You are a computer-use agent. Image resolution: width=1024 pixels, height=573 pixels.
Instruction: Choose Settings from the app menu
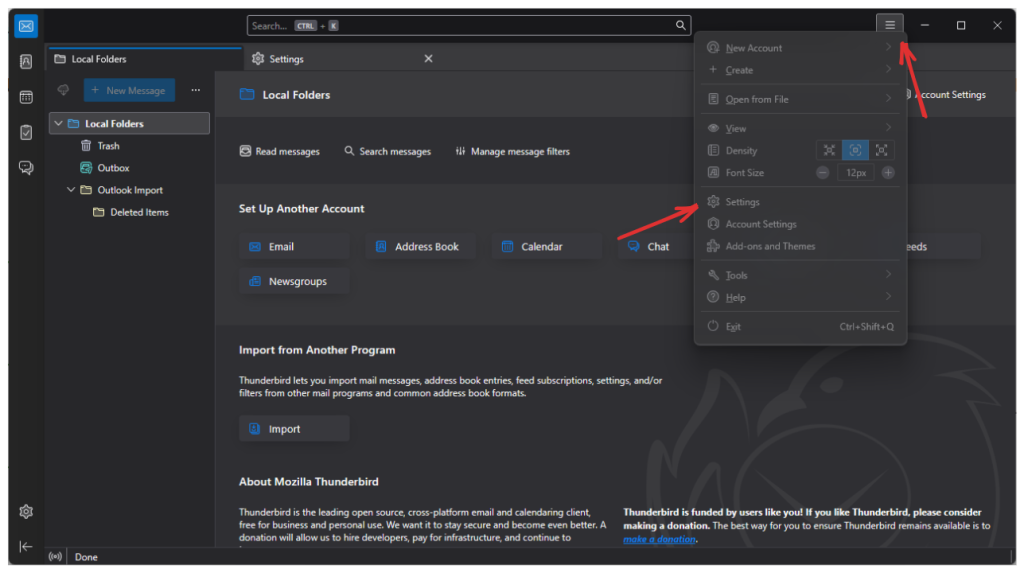coord(743,202)
